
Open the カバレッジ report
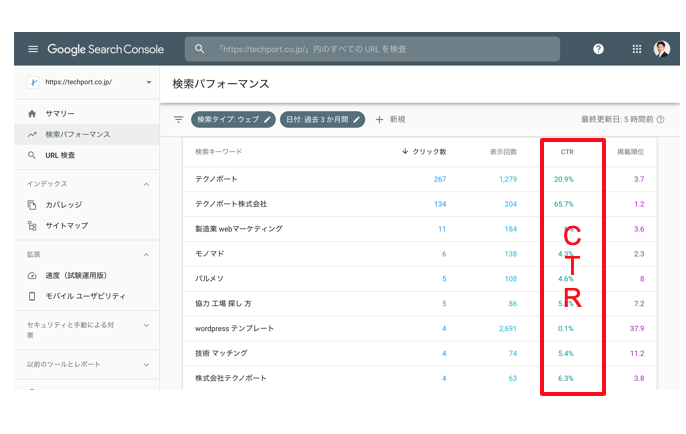click(x=62, y=205)
